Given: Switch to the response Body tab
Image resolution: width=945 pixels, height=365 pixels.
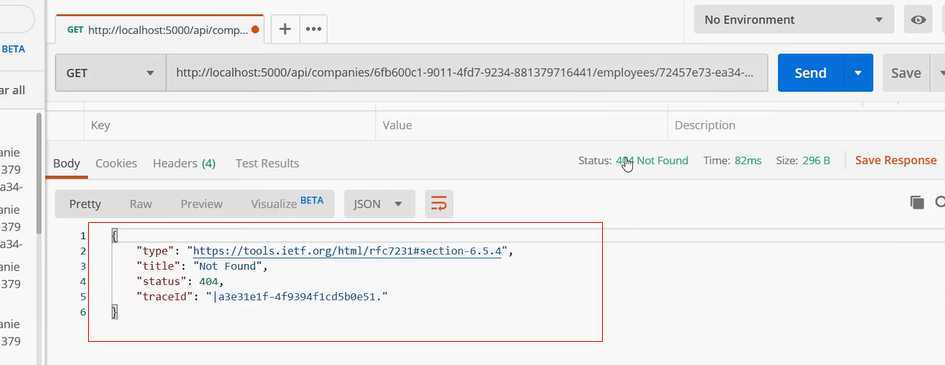Looking at the screenshot, I should point(66,163).
